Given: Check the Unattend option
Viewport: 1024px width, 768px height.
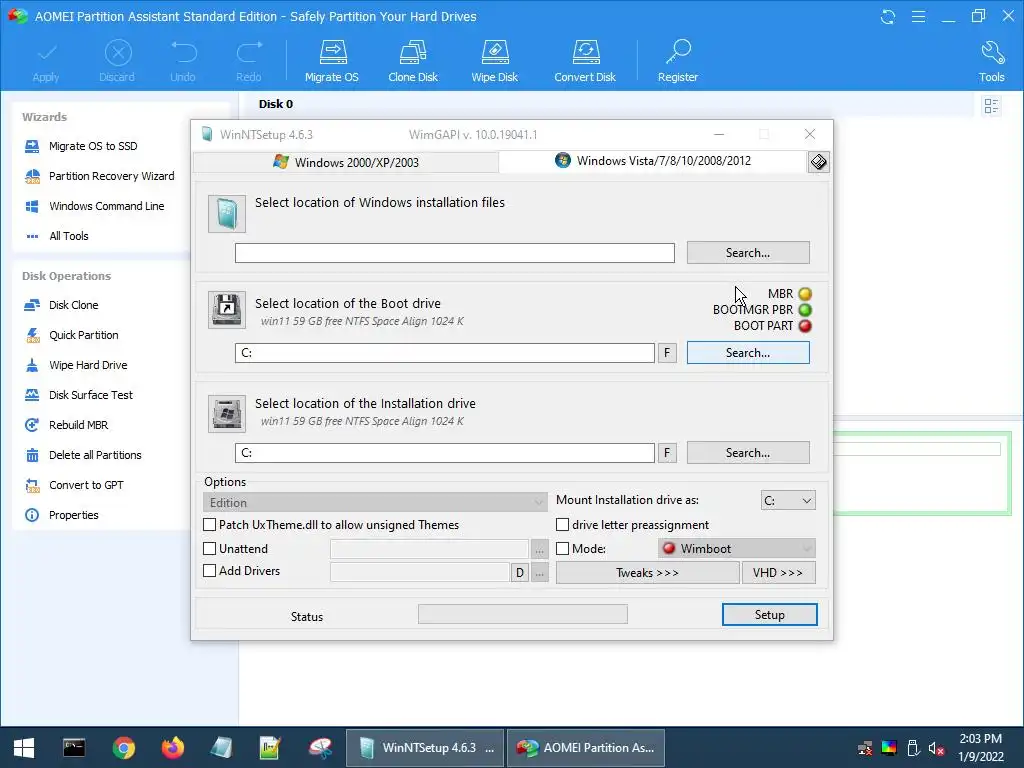Looking at the screenshot, I should [210, 549].
